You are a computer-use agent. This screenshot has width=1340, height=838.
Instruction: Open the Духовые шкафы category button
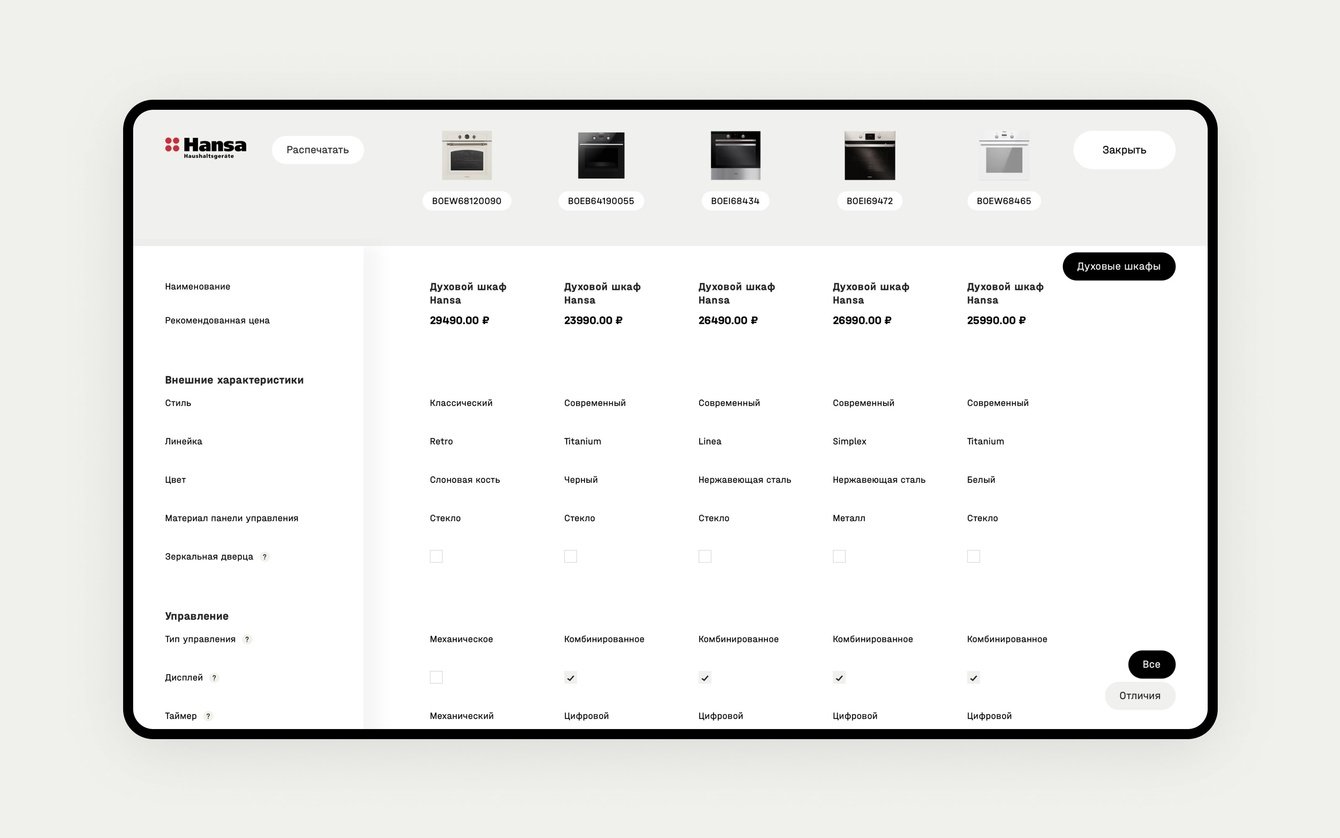pos(1119,266)
